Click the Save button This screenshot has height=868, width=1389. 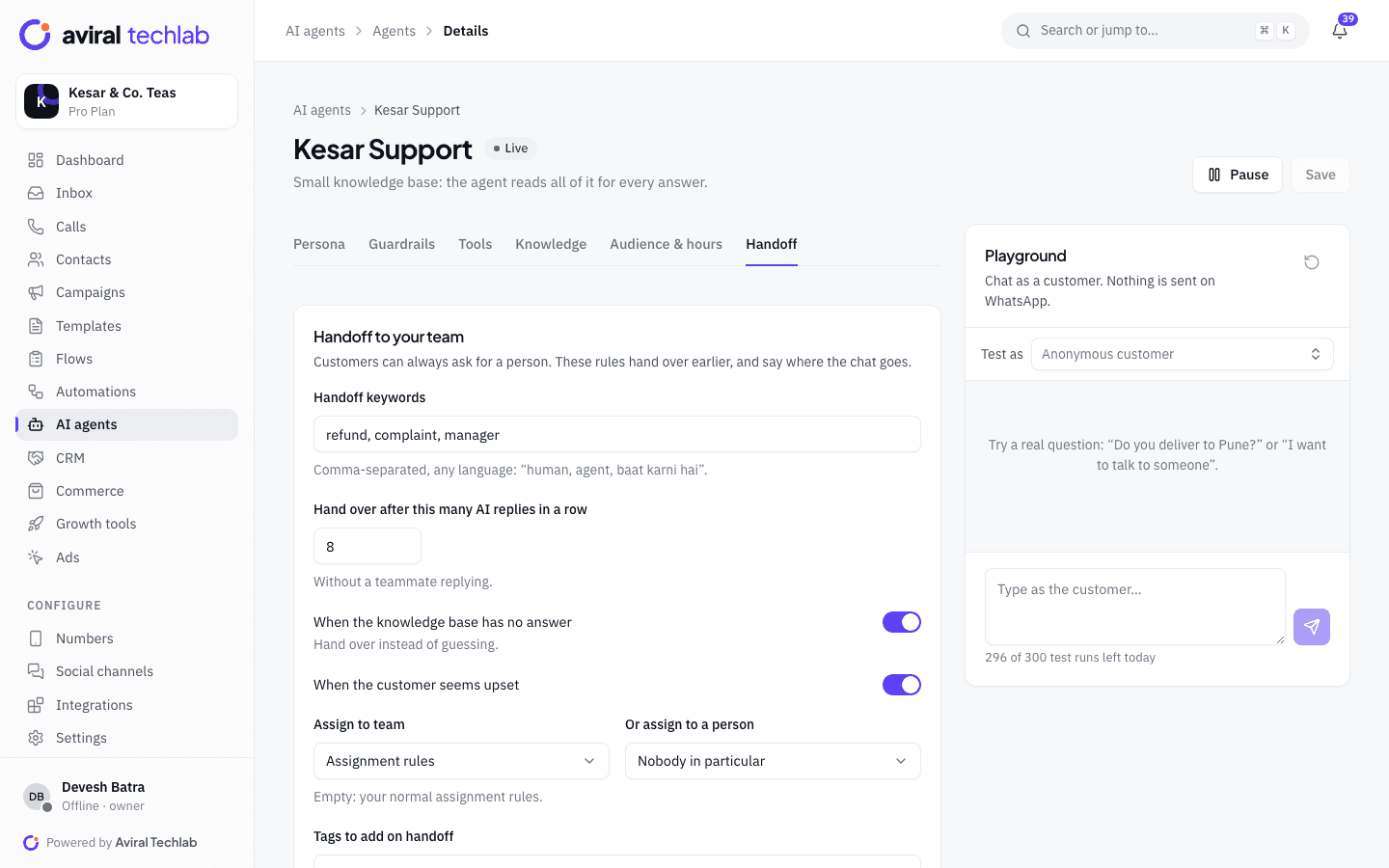pyautogui.click(x=1321, y=175)
